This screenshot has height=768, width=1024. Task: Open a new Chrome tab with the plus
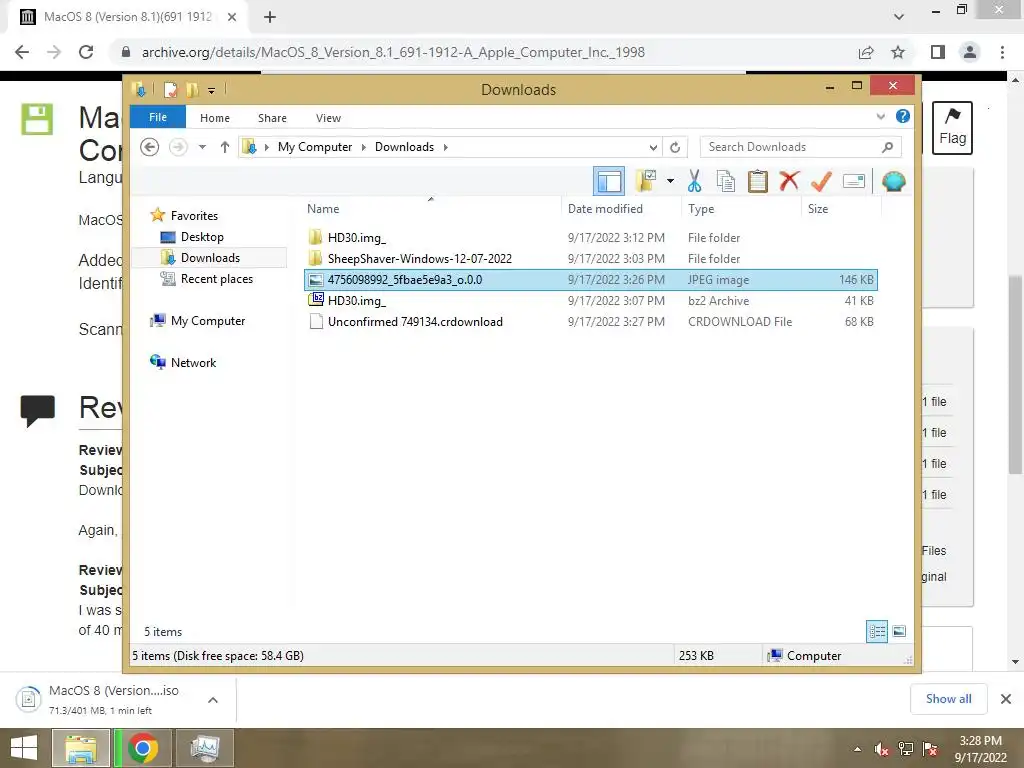[270, 18]
